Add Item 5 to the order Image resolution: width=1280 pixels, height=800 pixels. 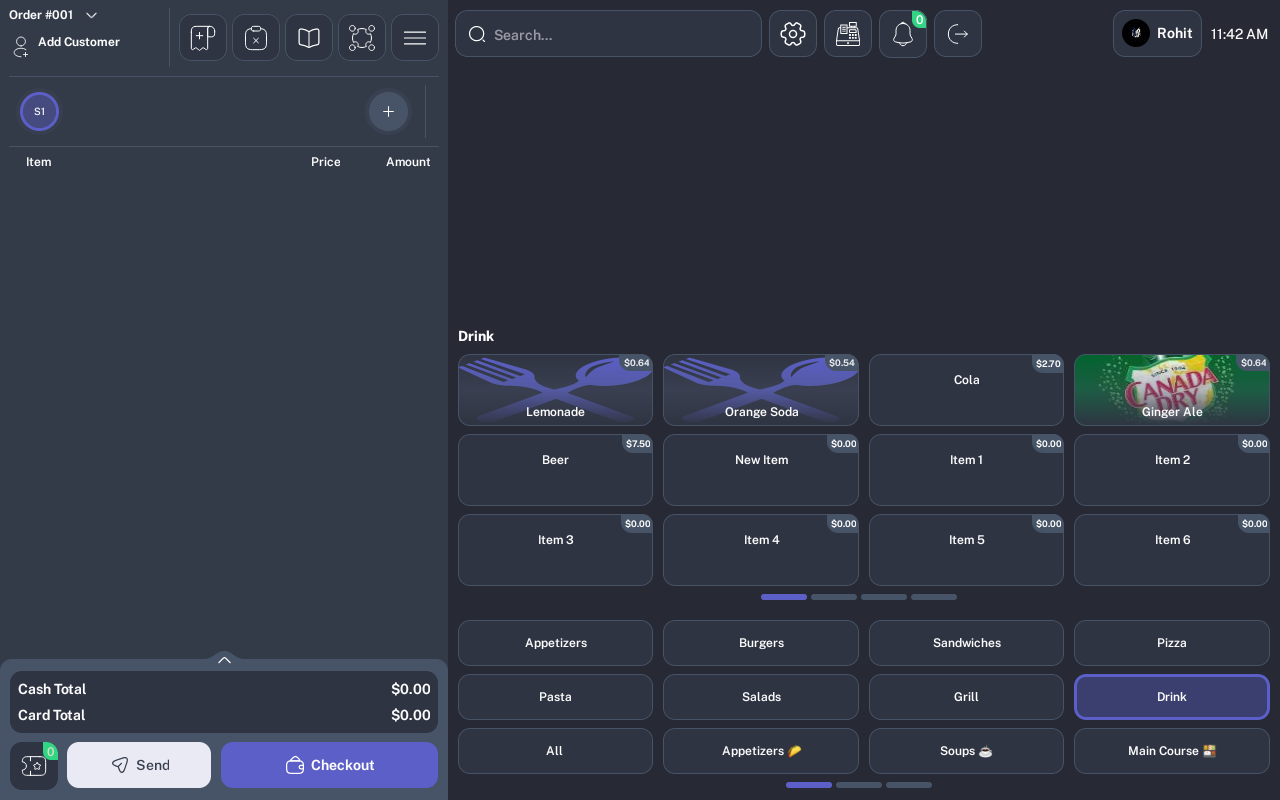966,550
